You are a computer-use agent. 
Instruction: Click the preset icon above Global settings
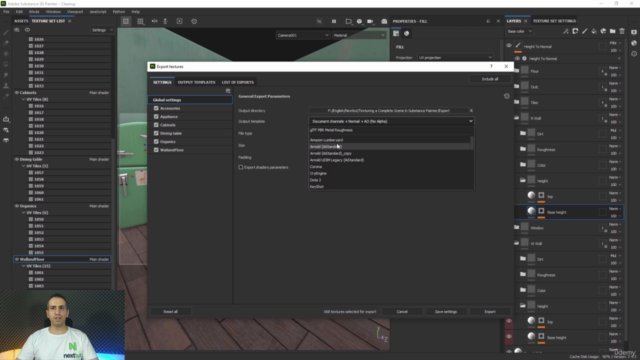pos(228,91)
